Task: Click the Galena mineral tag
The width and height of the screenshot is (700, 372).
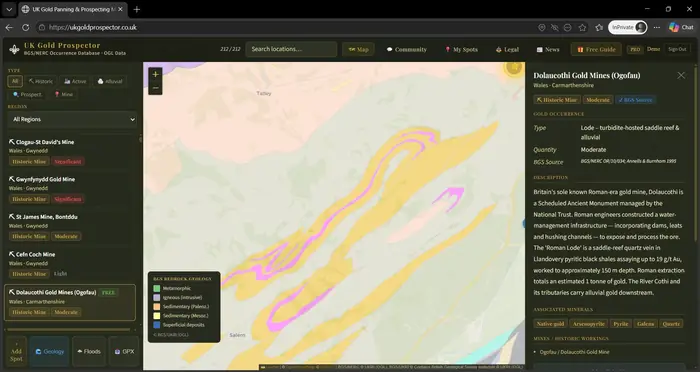Action: [x=646, y=324]
